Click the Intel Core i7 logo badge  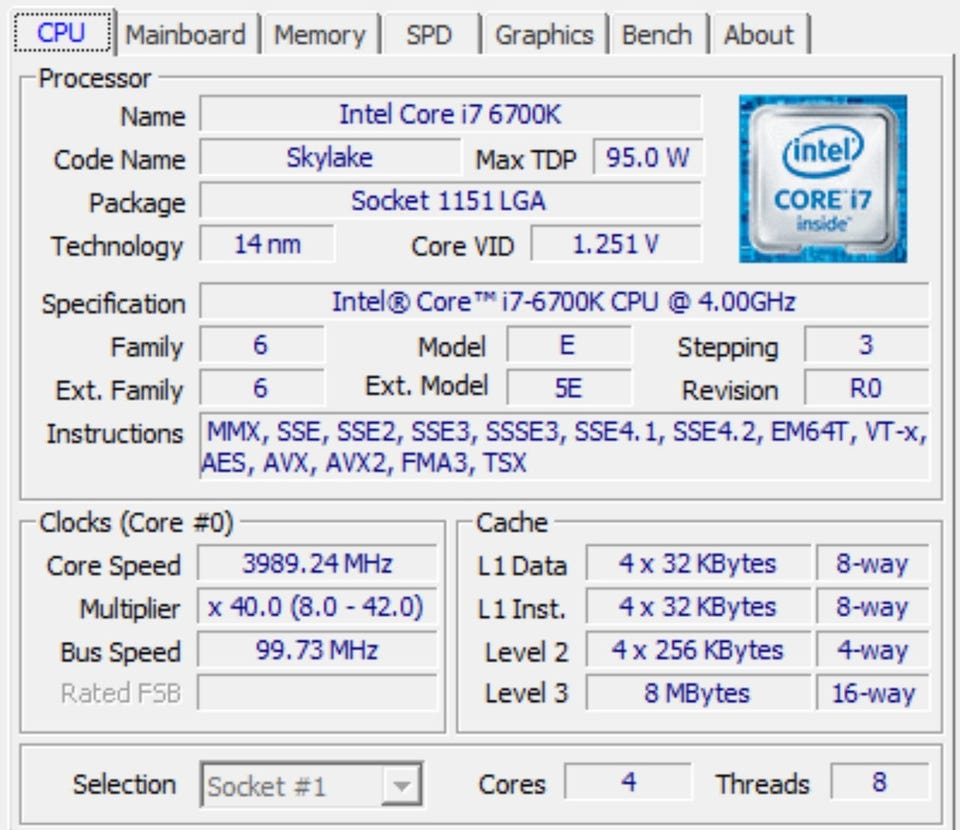[823, 179]
